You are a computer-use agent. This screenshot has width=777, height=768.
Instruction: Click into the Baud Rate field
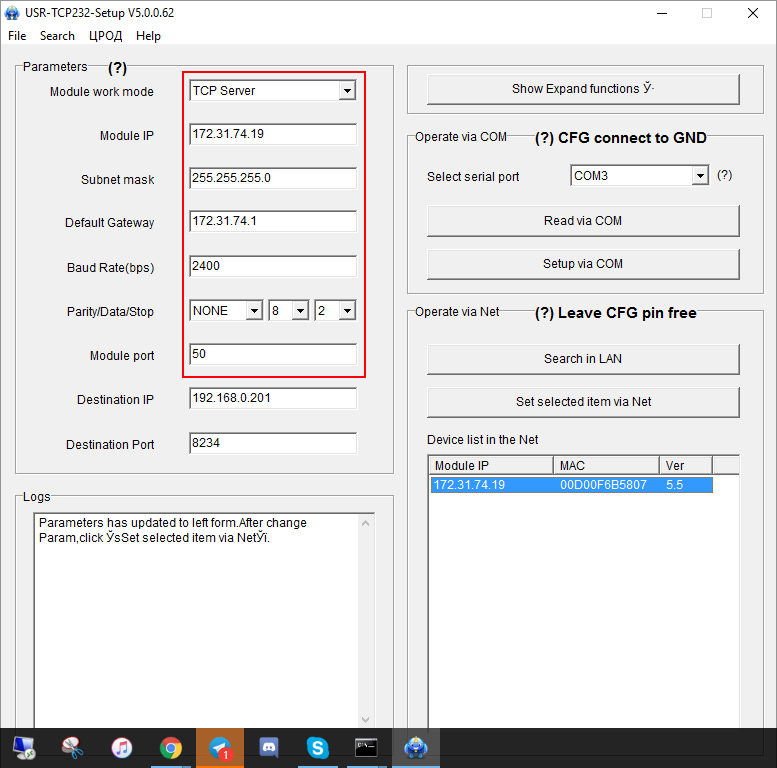click(x=272, y=267)
